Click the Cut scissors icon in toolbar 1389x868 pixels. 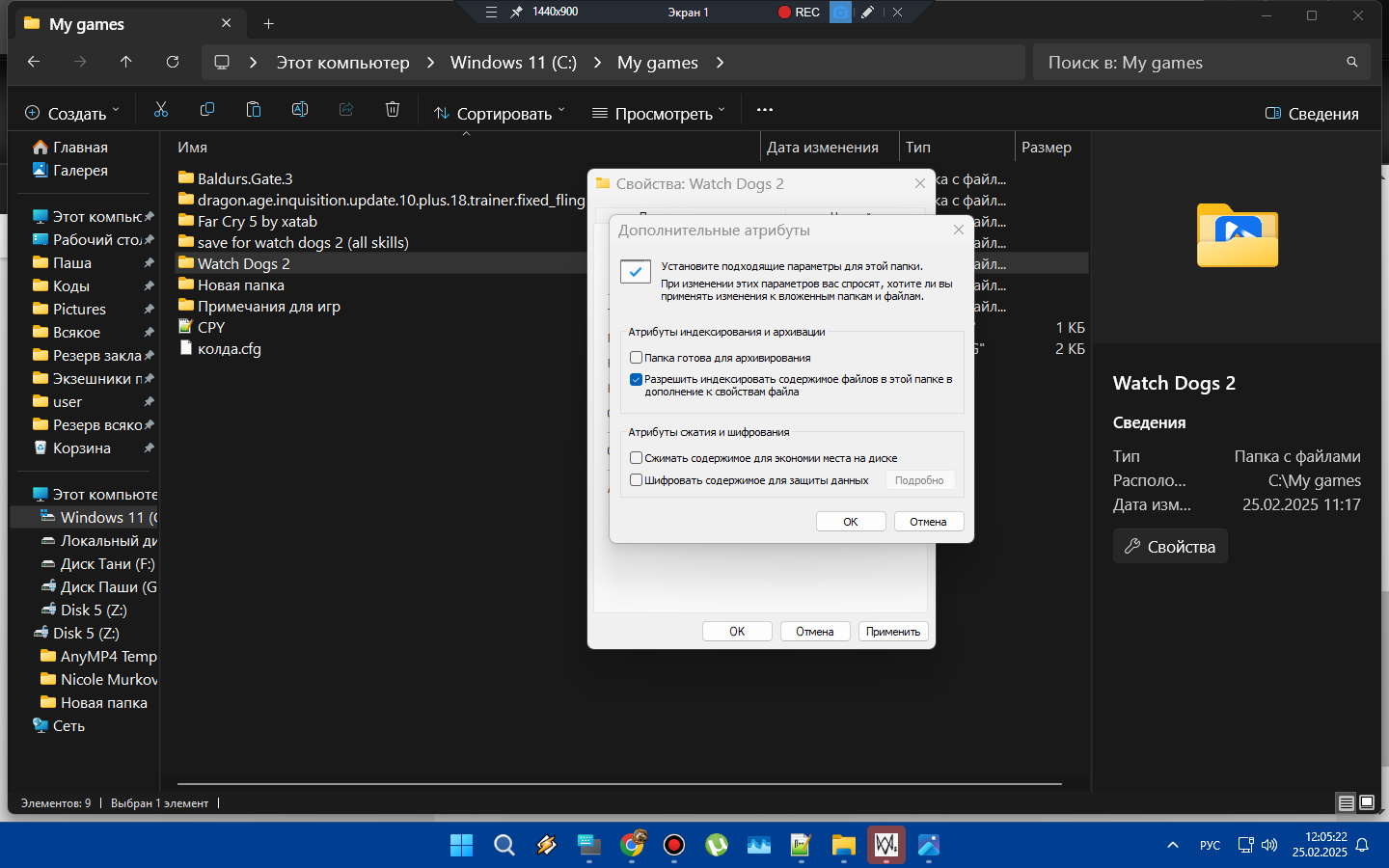(161, 111)
